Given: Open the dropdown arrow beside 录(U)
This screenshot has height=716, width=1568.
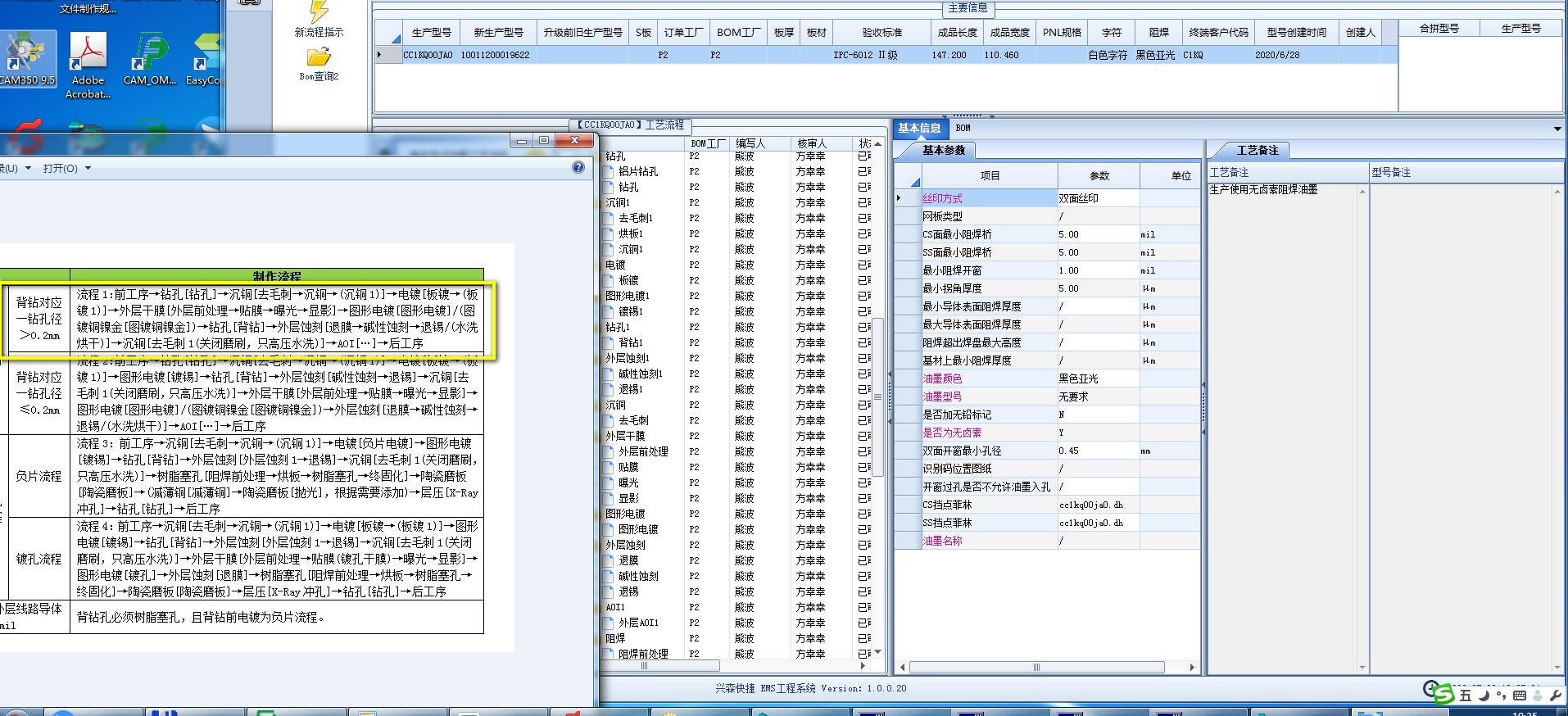Looking at the screenshot, I should click(28, 168).
